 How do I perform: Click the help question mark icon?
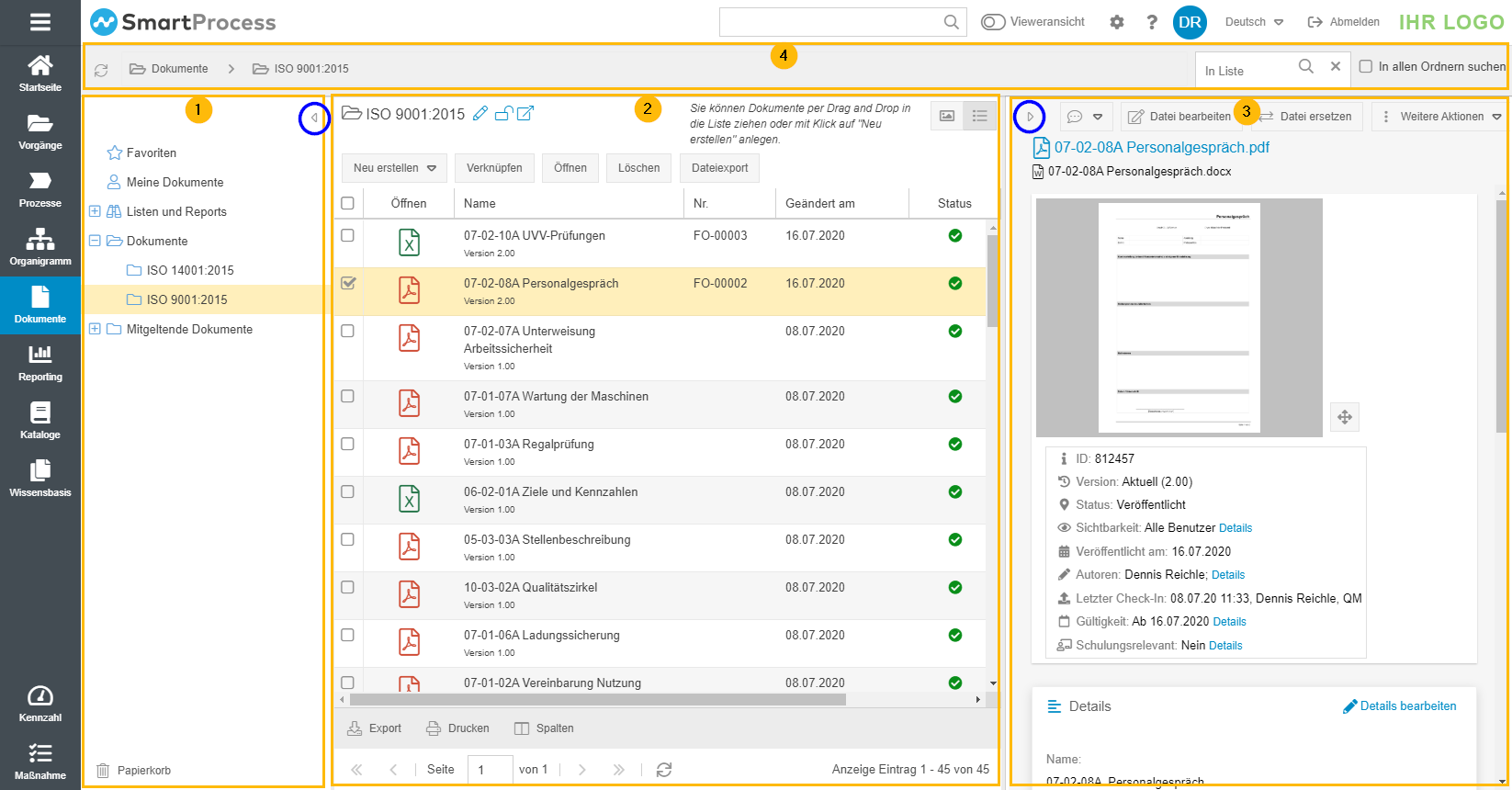tap(1152, 22)
